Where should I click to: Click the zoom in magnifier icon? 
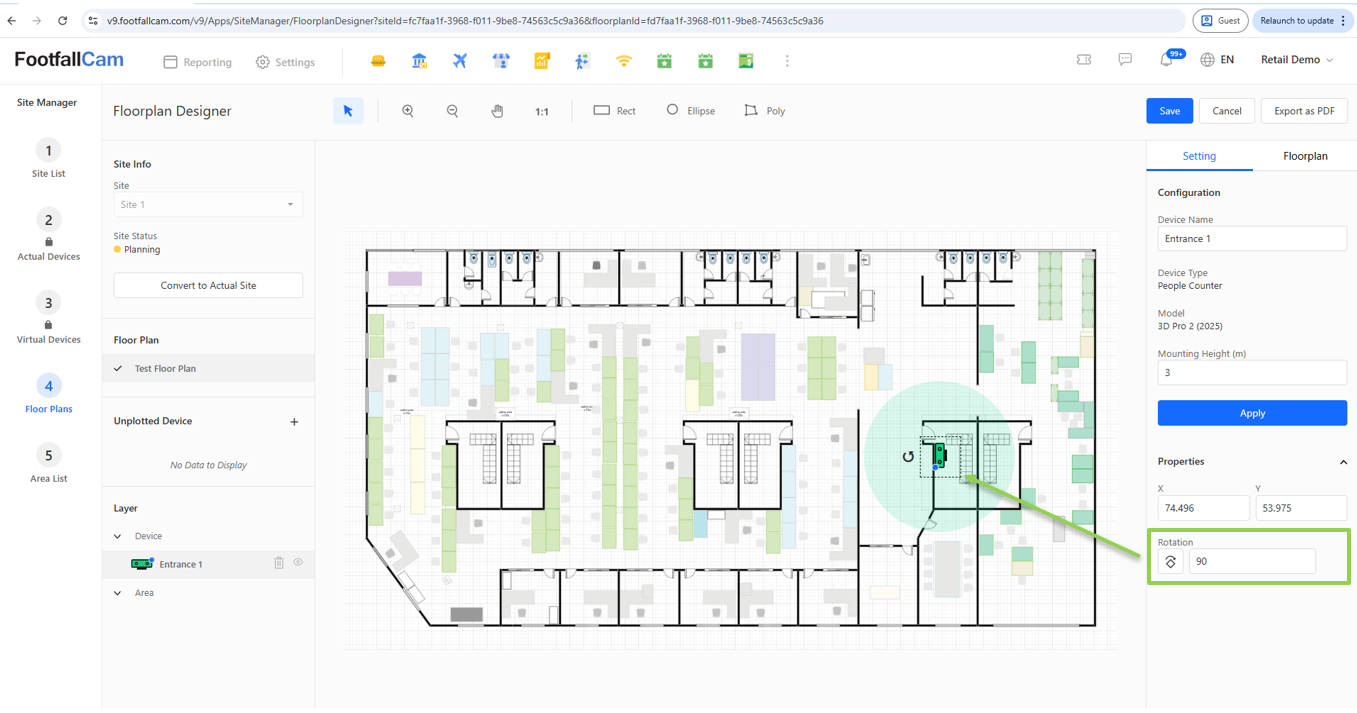(408, 111)
